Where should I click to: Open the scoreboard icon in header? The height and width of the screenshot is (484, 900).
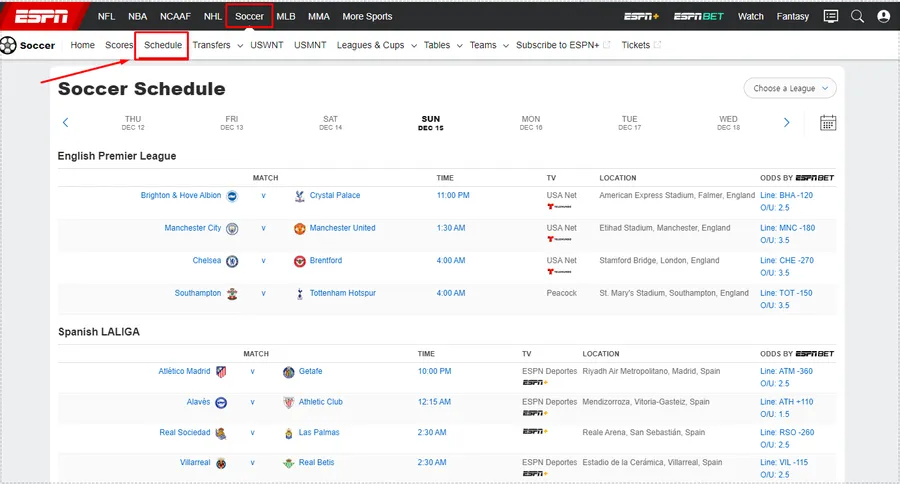pyautogui.click(x=831, y=16)
